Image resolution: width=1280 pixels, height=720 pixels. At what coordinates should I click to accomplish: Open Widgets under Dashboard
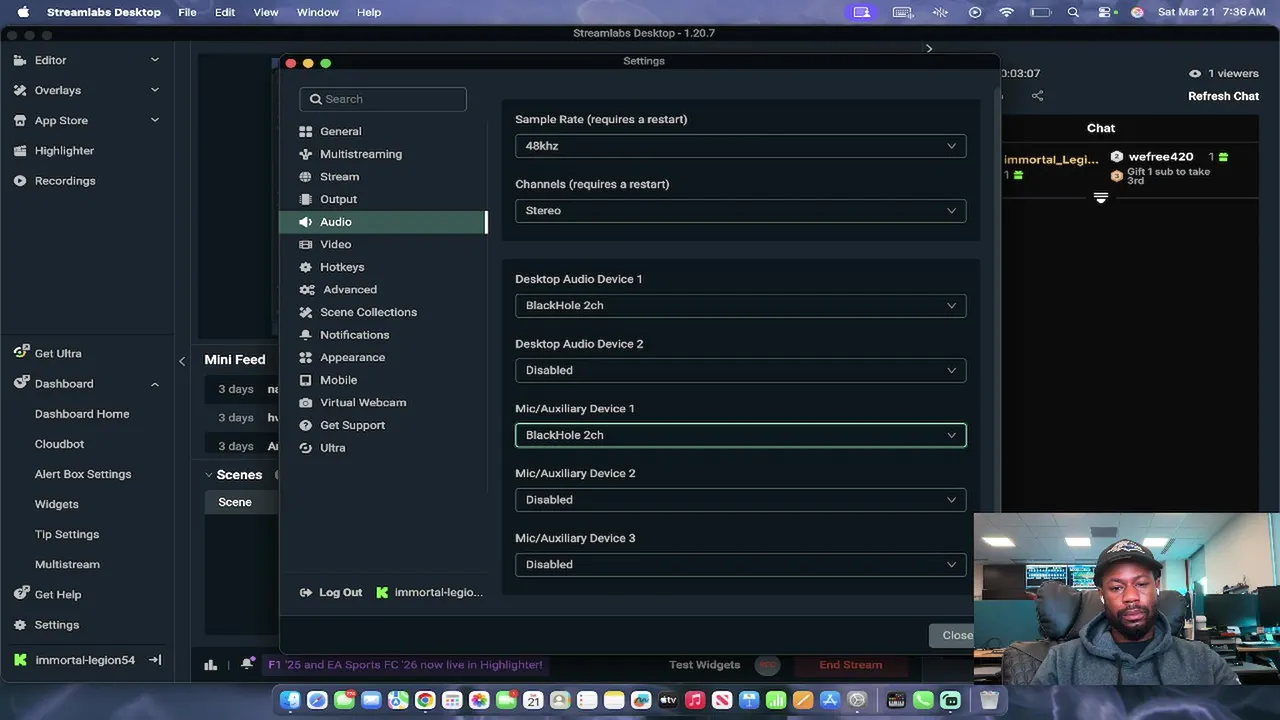point(56,504)
